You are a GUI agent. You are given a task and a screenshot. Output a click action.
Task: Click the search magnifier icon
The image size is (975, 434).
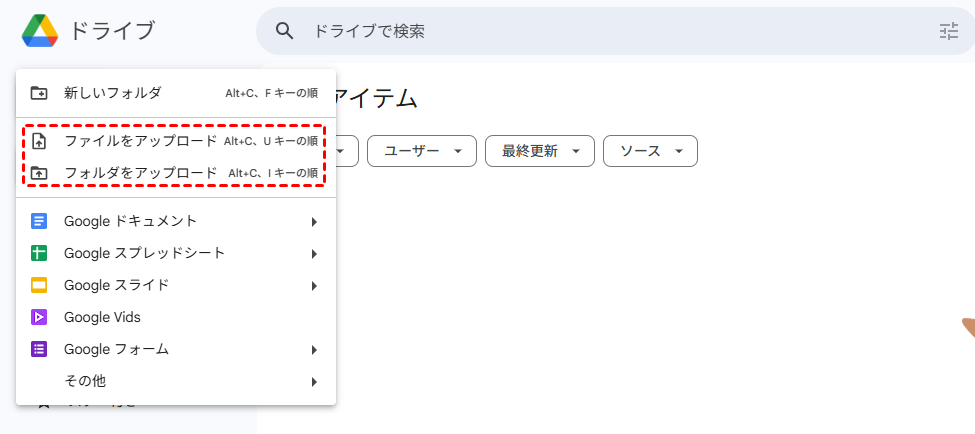284,30
